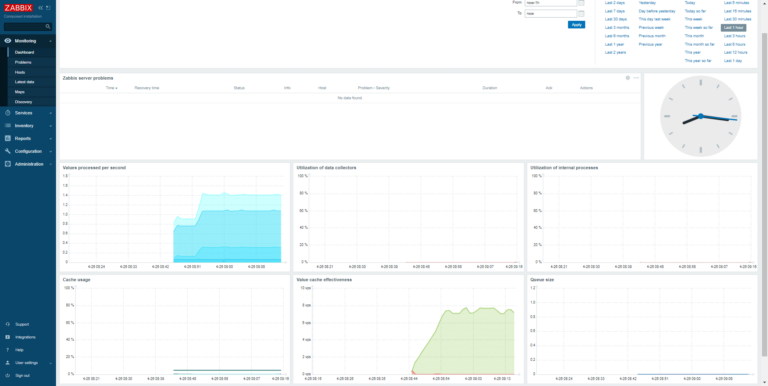This screenshot has height=386, width=768.
Task: Select the Last 3 months range
Action: [617, 27]
